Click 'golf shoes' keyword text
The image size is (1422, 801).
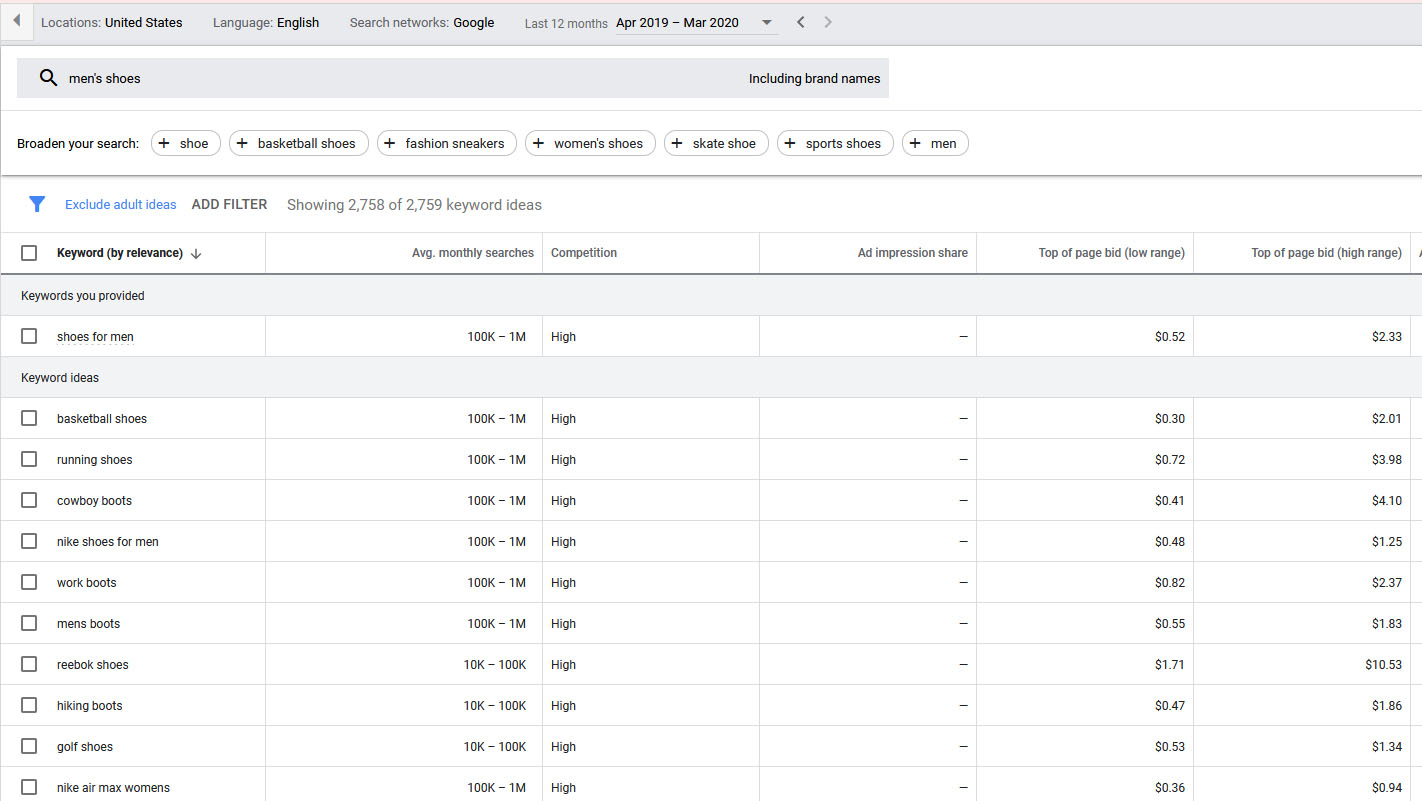click(85, 747)
